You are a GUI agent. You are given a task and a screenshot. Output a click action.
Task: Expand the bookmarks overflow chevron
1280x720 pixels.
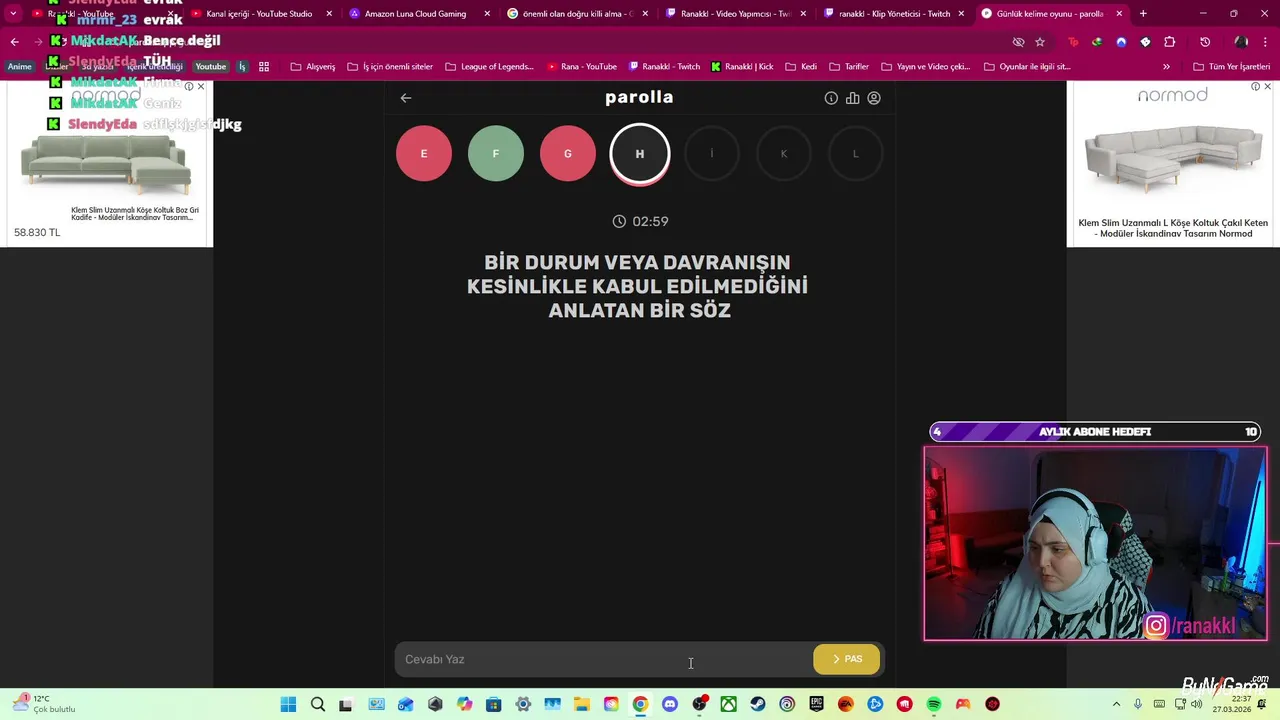1166,67
